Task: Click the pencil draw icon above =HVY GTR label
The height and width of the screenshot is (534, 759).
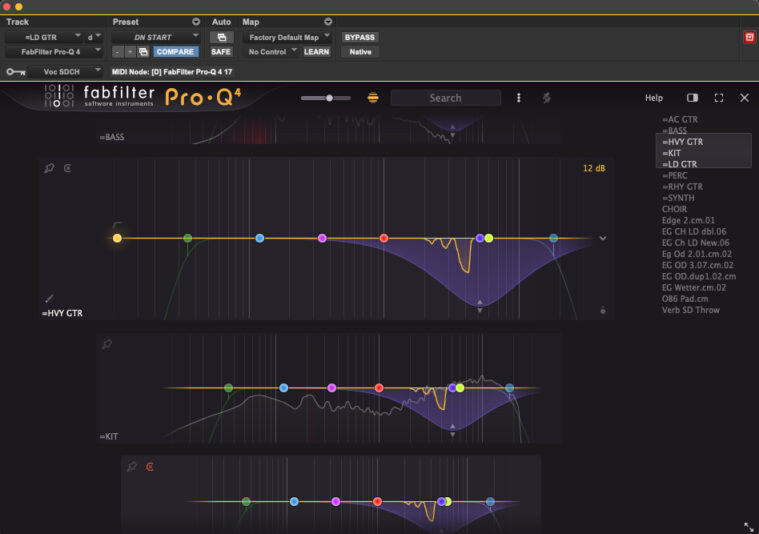Action: tap(49, 298)
